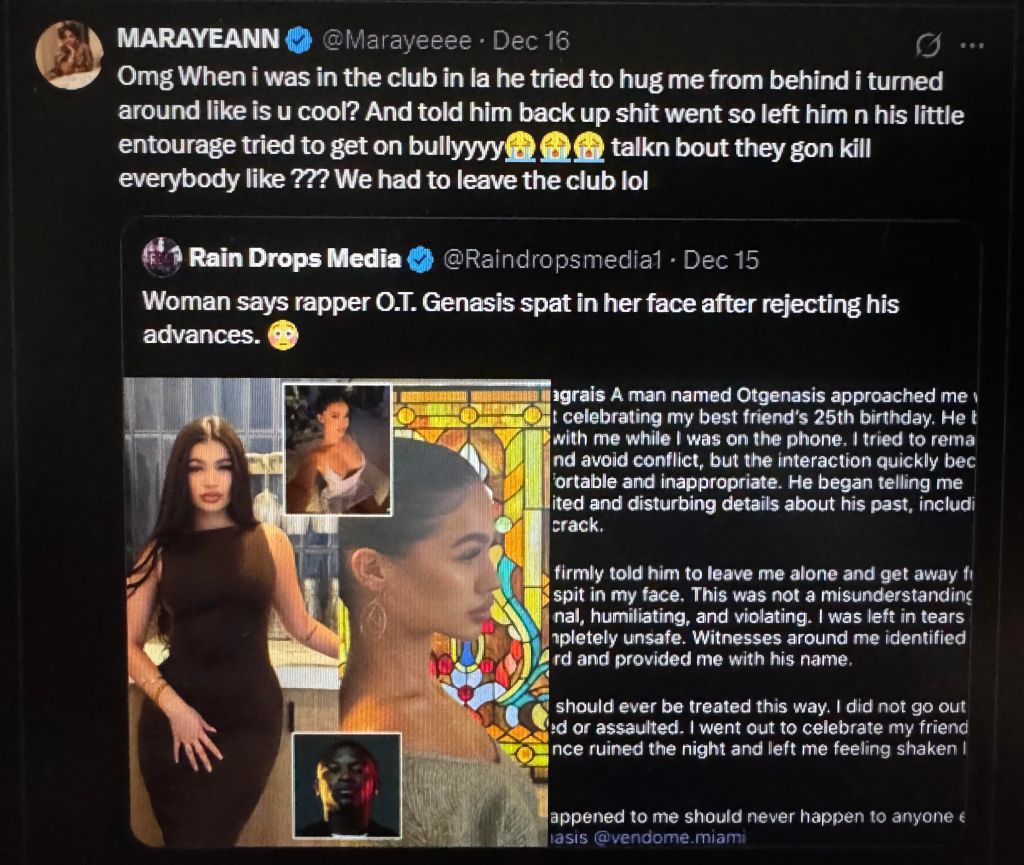Click the Dec 16 tweet timestamp

pyautogui.click(x=531, y=41)
